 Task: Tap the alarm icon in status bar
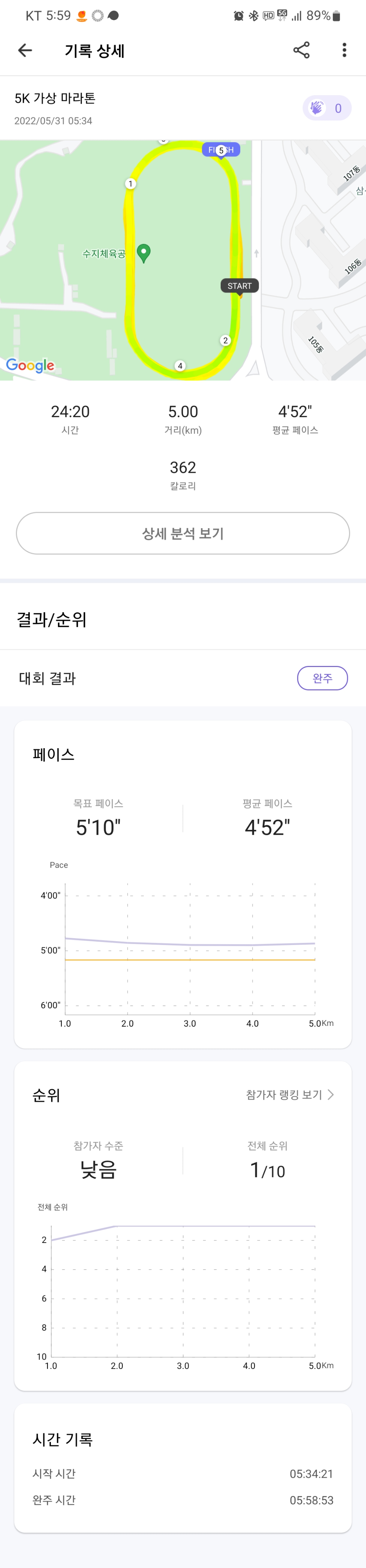point(239,16)
